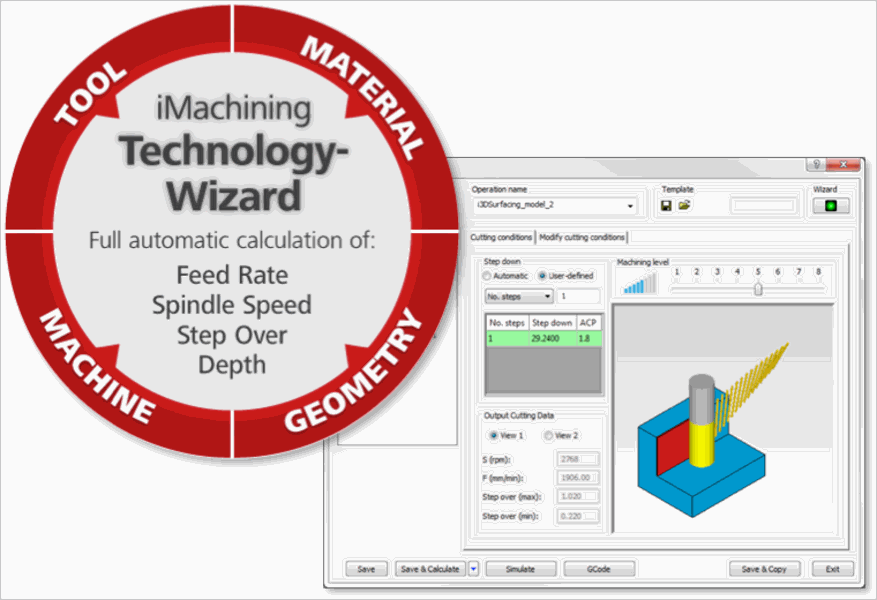Screen dimensions: 877x600
Task: Open Save & Calculate dropdown arrow
Action: [x=474, y=569]
